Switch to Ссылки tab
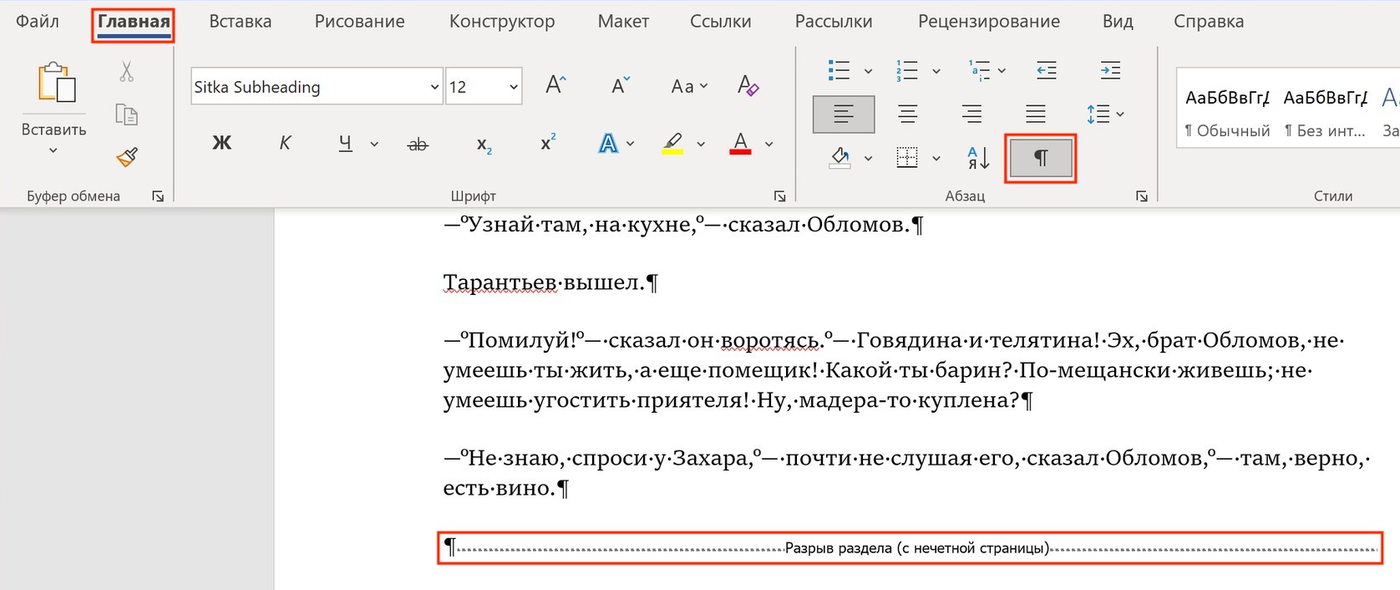The height and width of the screenshot is (590, 1400). point(722,21)
